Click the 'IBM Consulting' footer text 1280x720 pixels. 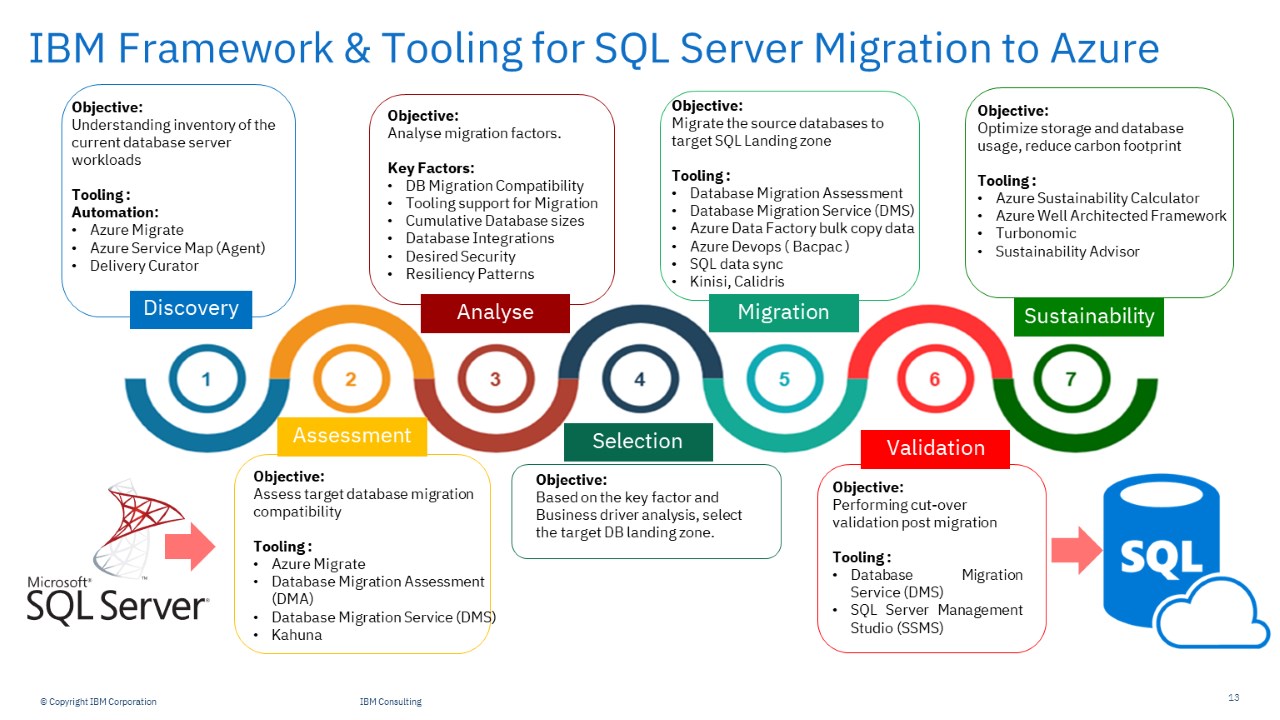pos(390,702)
